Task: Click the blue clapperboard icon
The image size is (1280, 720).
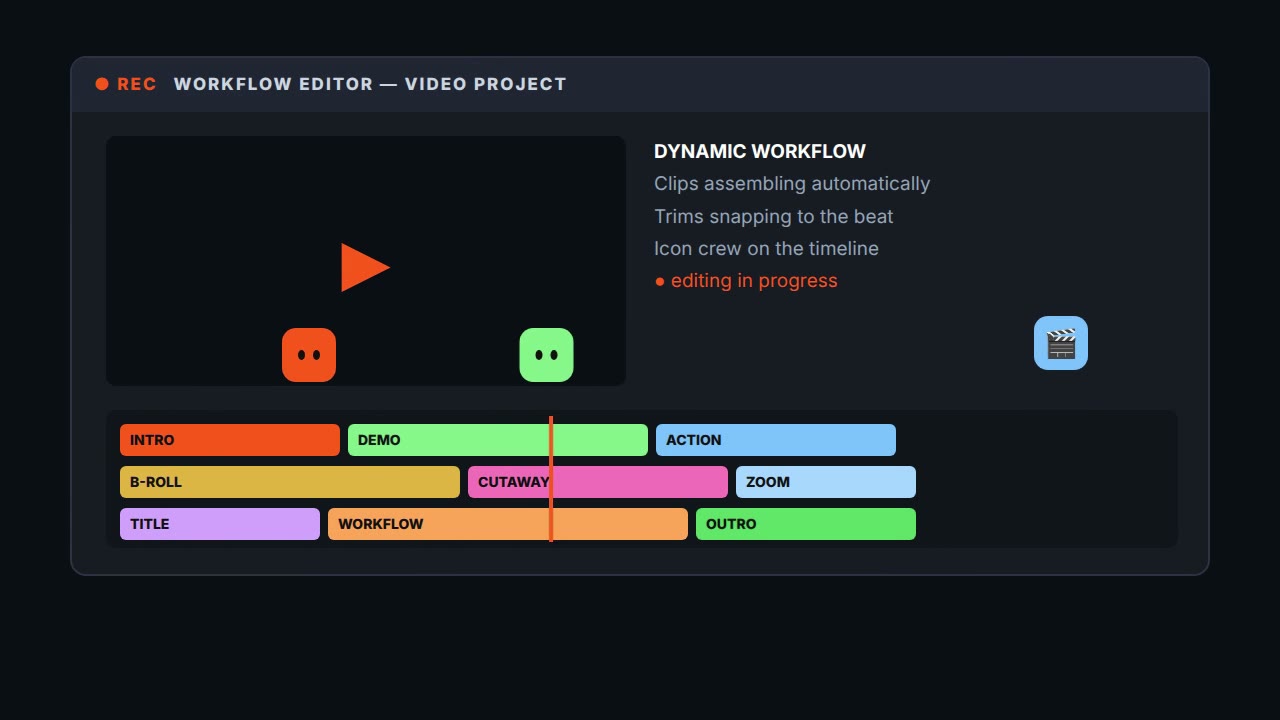Action: click(1061, 343)
